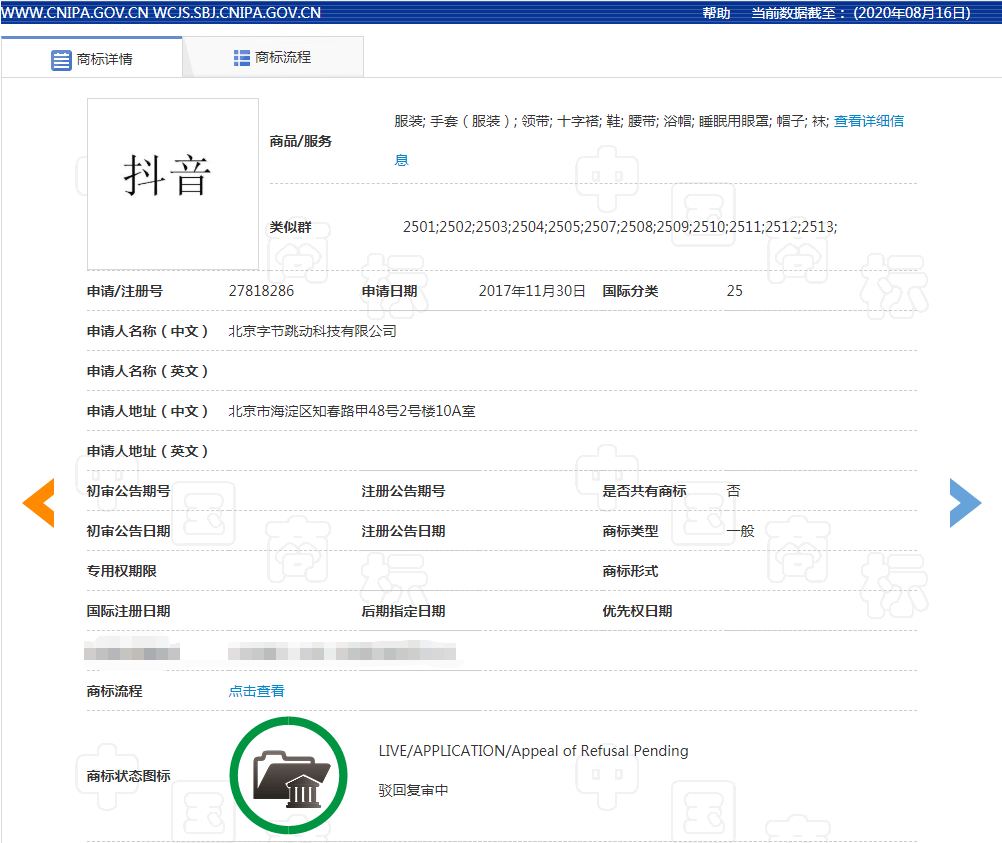The image size is (1002, 843).
Task: Select trademark type value 一般
Action: (741, 531)
